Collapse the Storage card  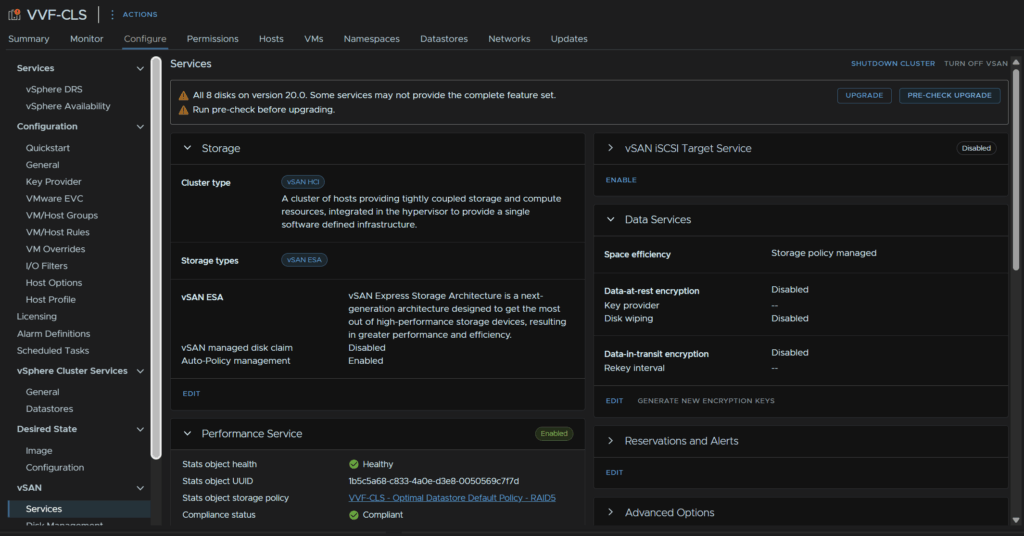pyautogui.click(x=187, y=148)
